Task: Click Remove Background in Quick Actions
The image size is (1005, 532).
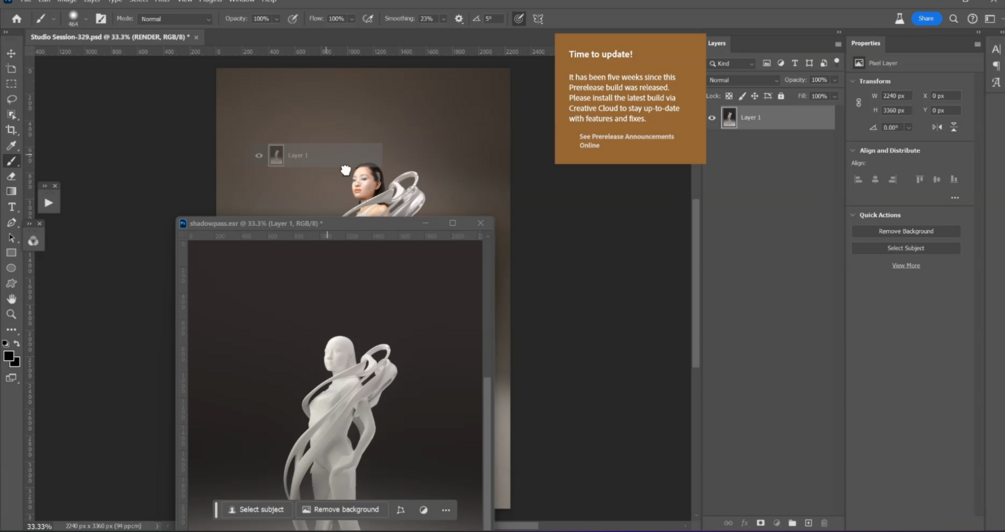Action: point(905,231)
